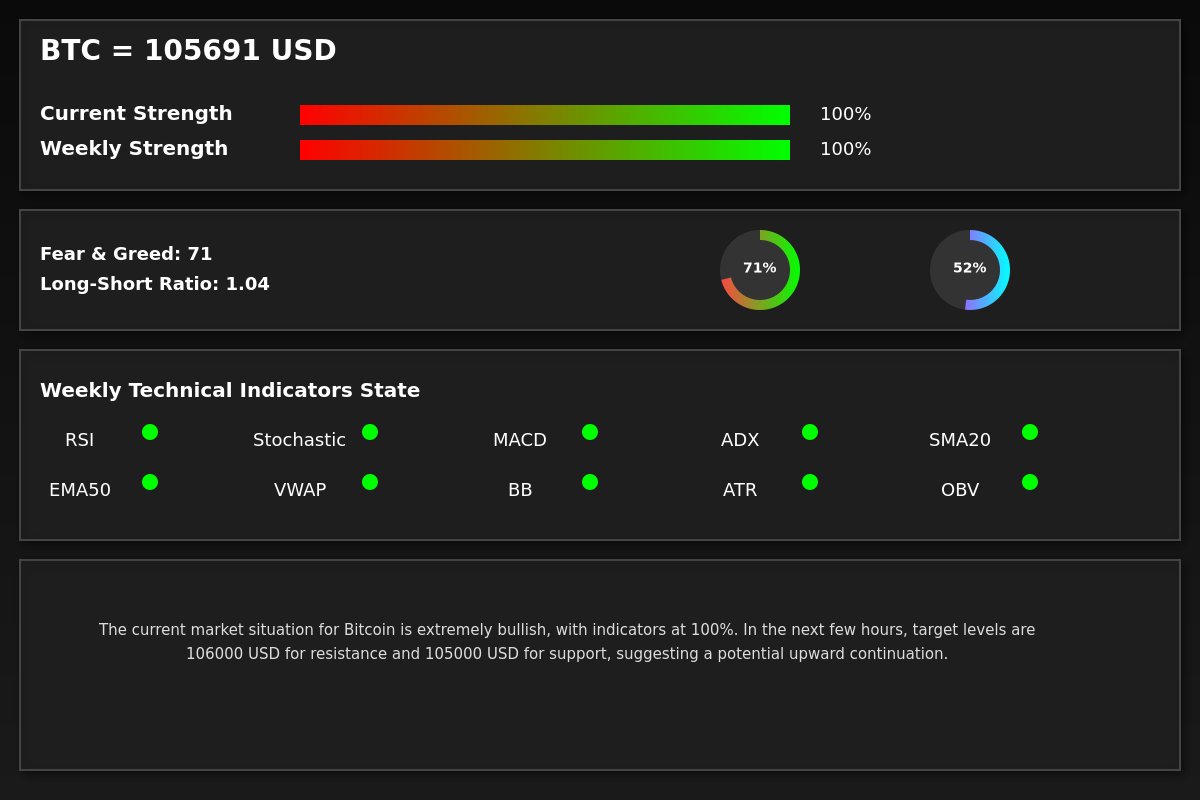The width and height of the screenshot is (1200, 800).
Task: Click the VWAP indicator green dot
Action: [370, 482]
